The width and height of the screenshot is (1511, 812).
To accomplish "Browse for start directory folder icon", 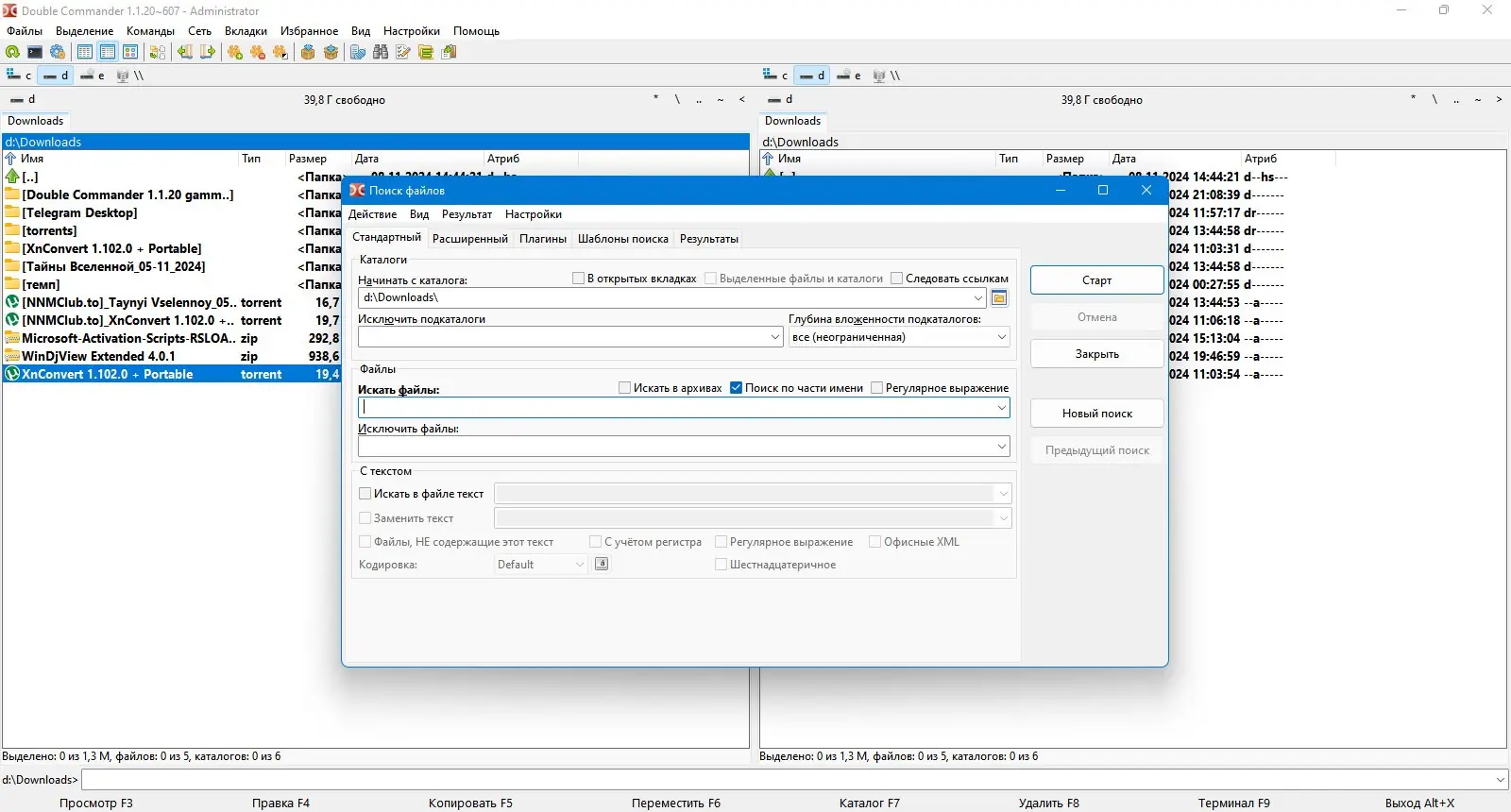I will click(x=999, y=298).
